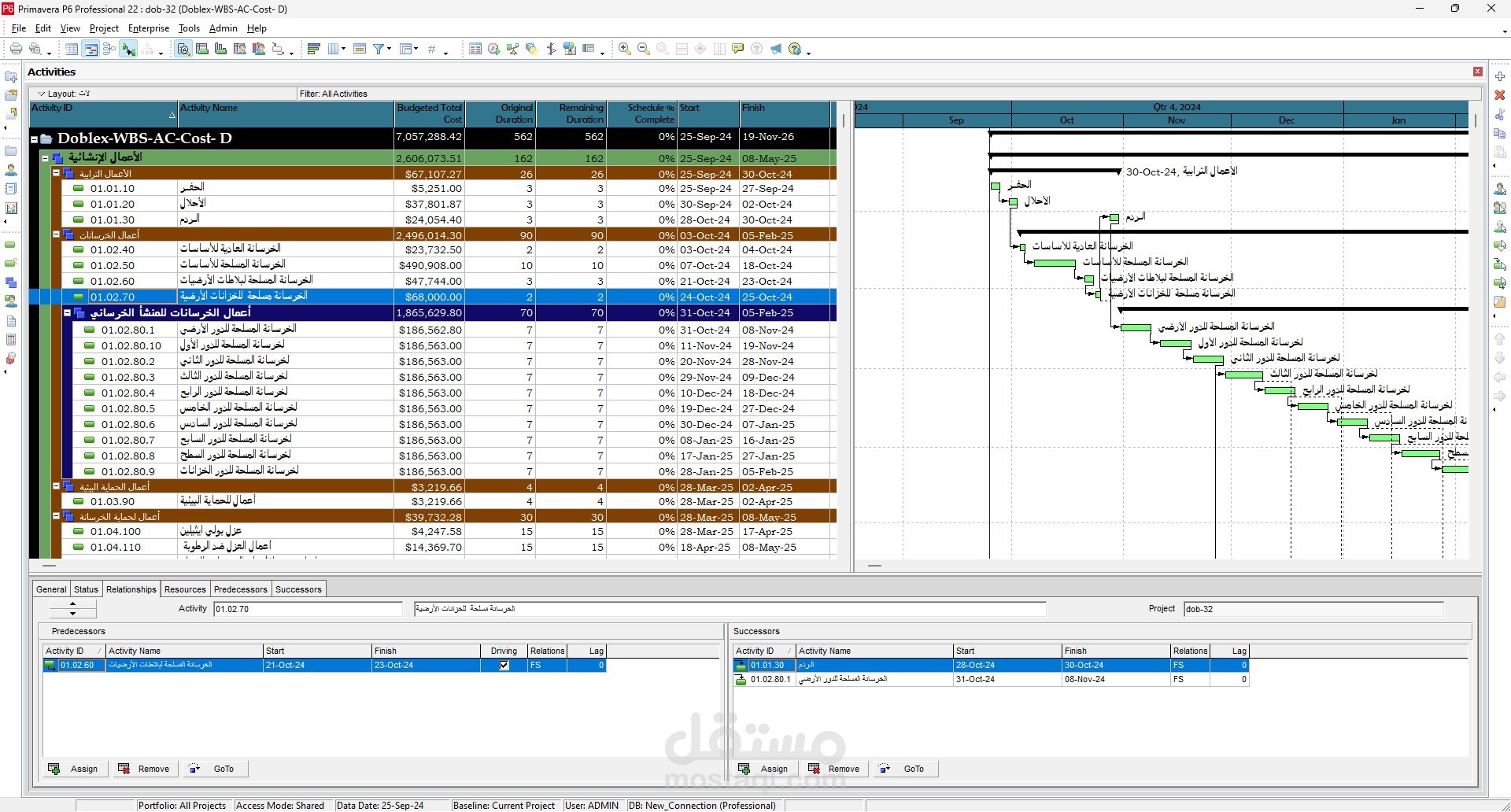Open the Columns icon in the toolbar
Screen dimensions: 1511x812
(334, 49)
